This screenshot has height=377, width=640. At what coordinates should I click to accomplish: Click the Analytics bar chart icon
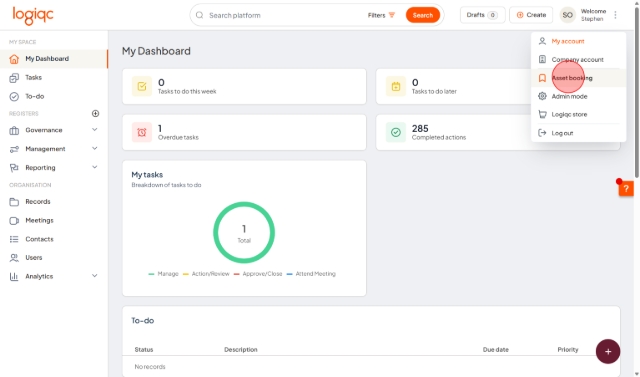coord(14,276)
